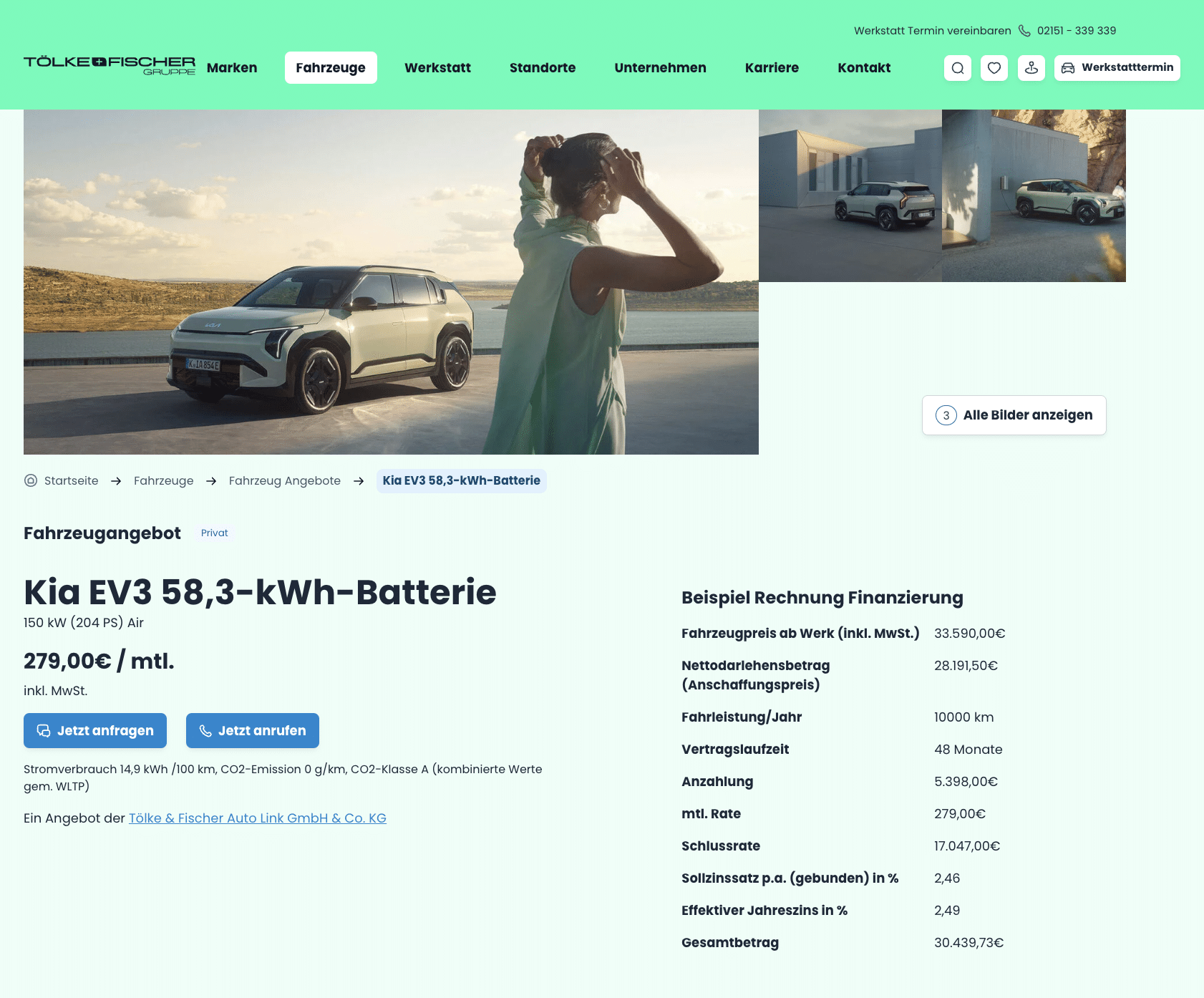
Task: Open Fahrzeug Angebote breadcrumb link
Action: click(285, 481)
